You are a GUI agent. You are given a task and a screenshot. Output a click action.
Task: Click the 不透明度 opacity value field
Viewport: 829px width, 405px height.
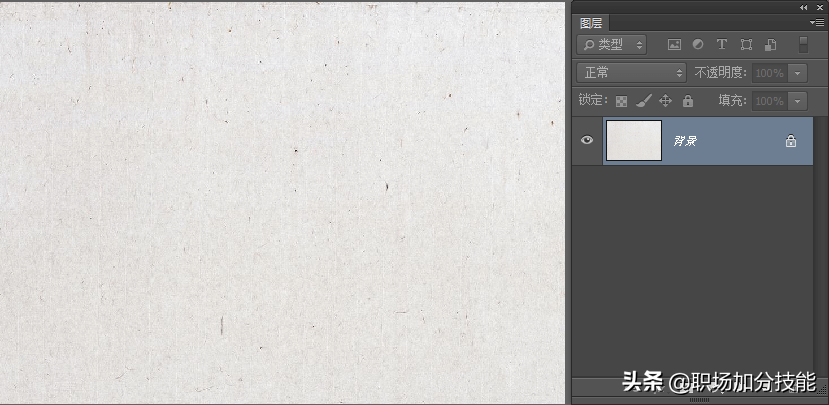770,73
